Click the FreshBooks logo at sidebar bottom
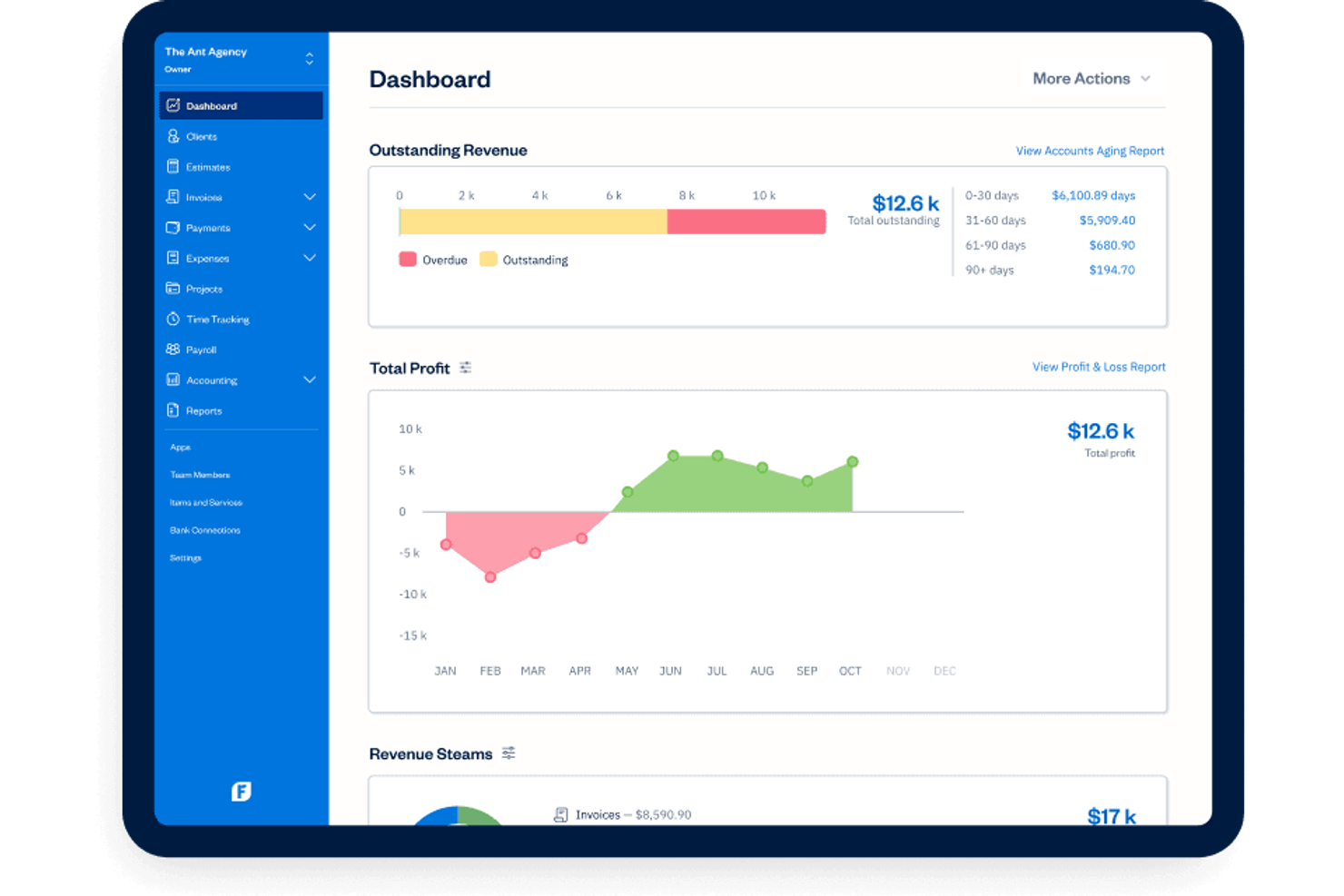The image size is (1344, 896). (x=241, y=791)
